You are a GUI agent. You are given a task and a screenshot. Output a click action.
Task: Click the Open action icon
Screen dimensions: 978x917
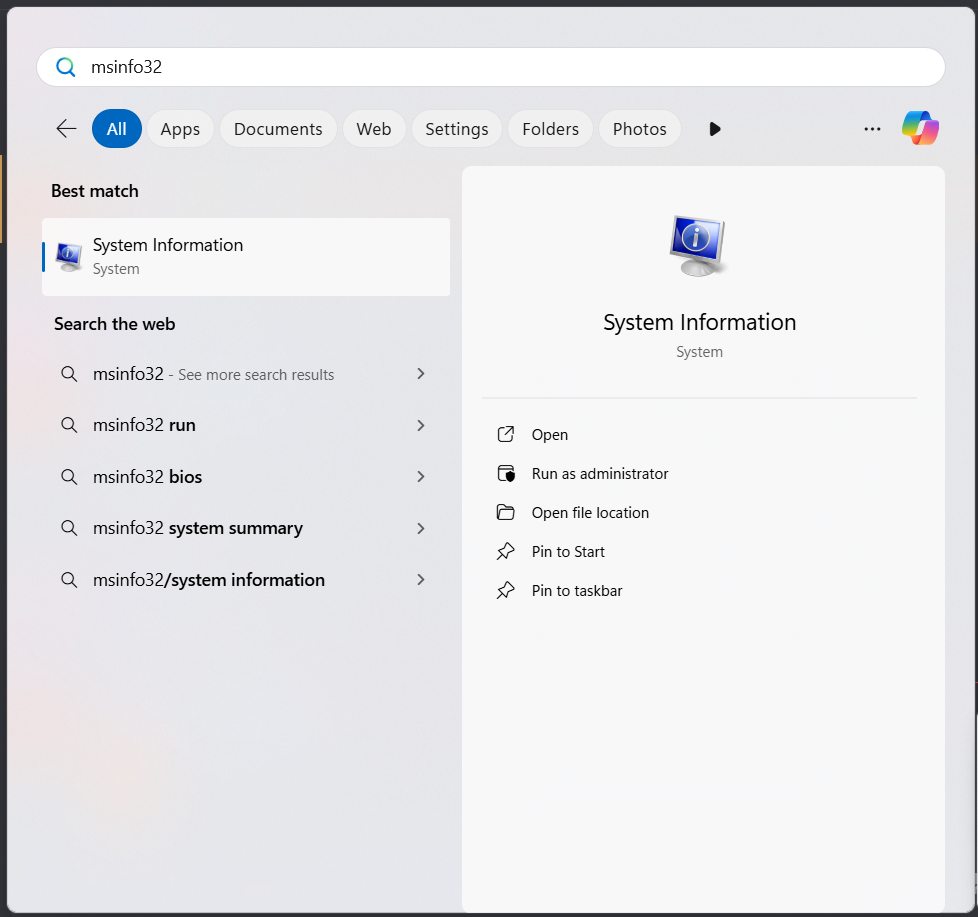pyautogui.click(x=506, y=434)
